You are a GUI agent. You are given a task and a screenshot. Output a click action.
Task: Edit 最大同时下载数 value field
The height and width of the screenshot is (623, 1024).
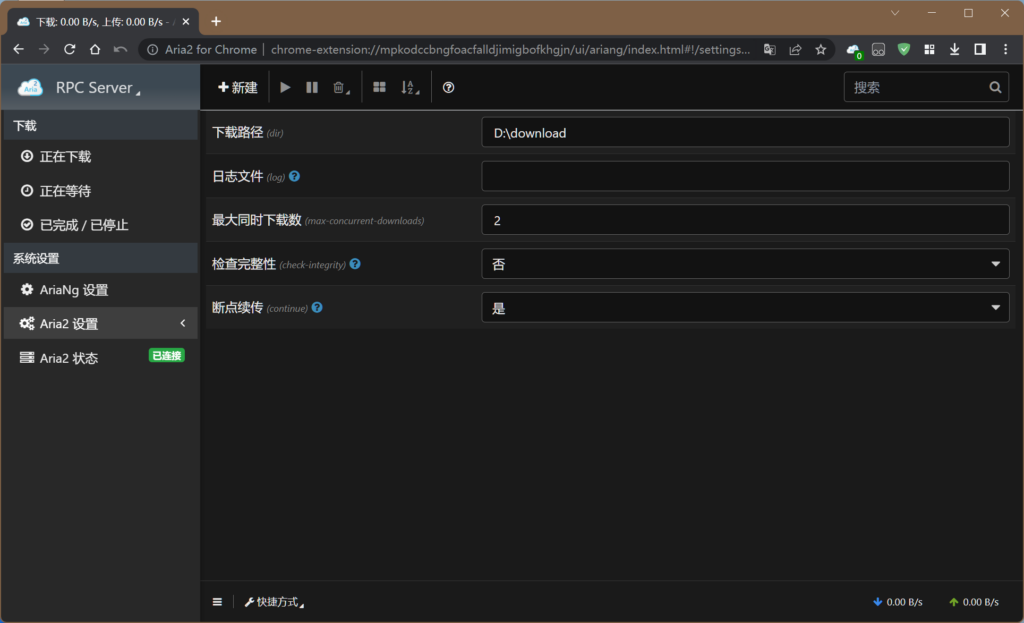[745, 220]
